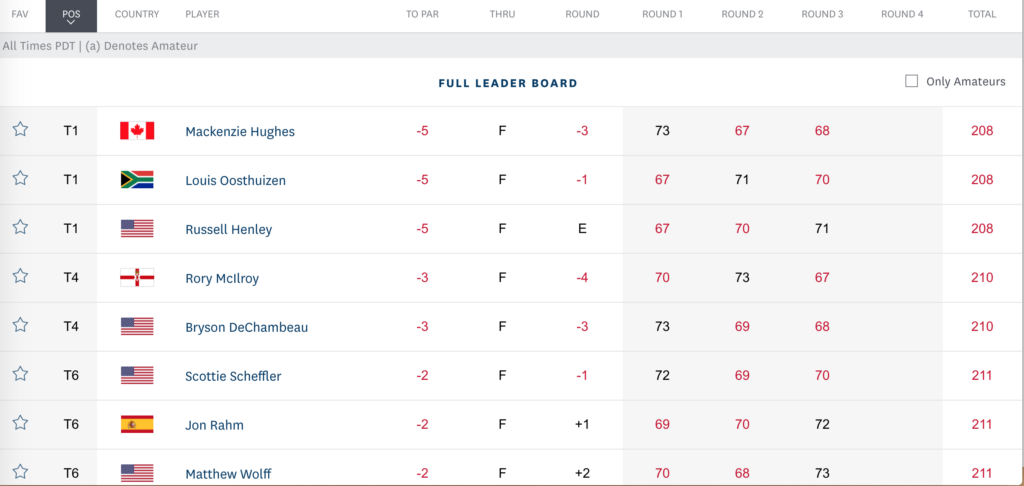
Task: View Bryson DeChambeau's player details
Action: [x=246, y=327]
